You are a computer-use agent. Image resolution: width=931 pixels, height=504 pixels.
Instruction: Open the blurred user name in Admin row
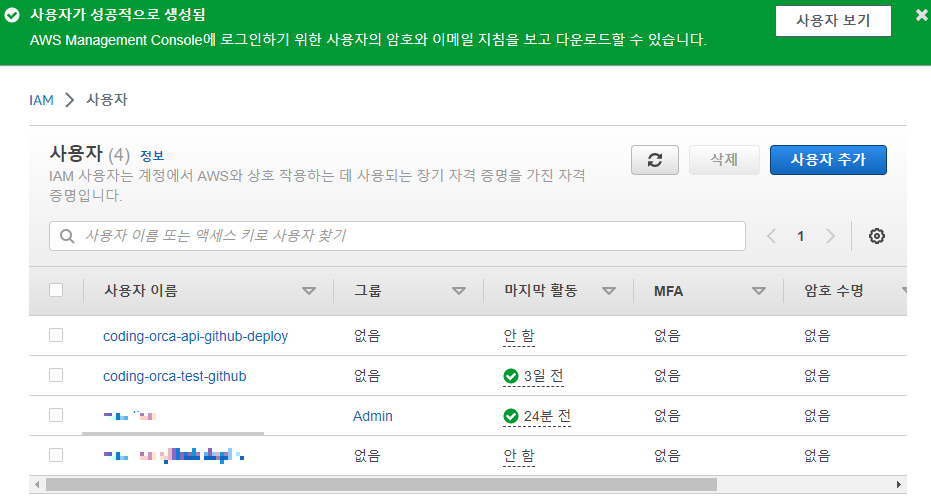tap(130, 416)
